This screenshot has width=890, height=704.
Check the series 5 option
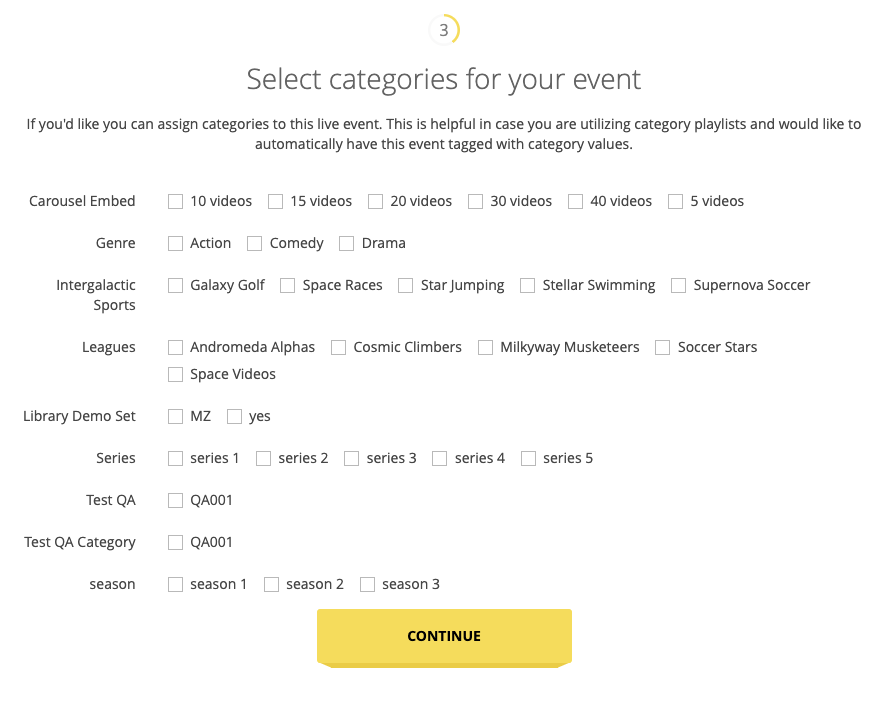tap(529, 458)
